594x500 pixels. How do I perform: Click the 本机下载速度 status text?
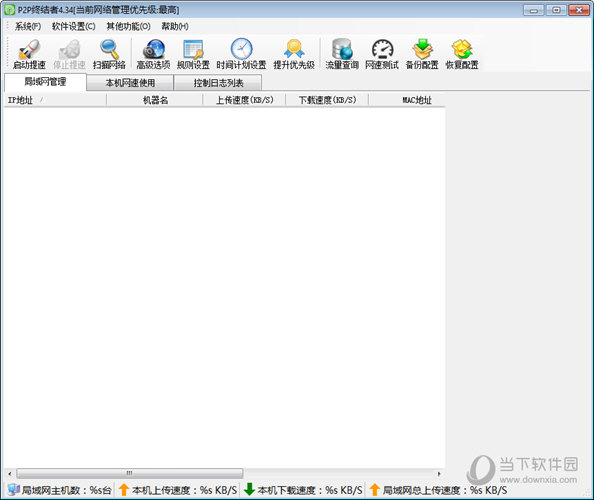[310, 490]
